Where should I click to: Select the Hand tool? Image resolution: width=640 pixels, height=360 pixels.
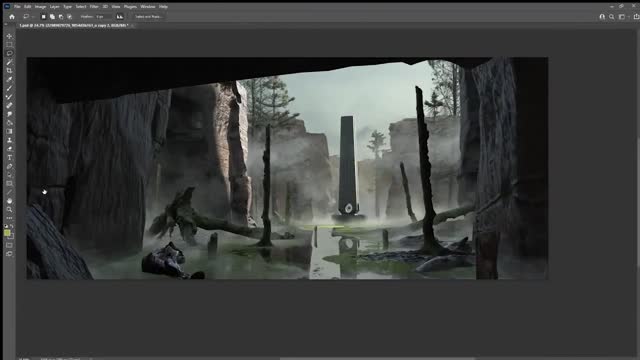pyautogui.click(x=9, y=201)
